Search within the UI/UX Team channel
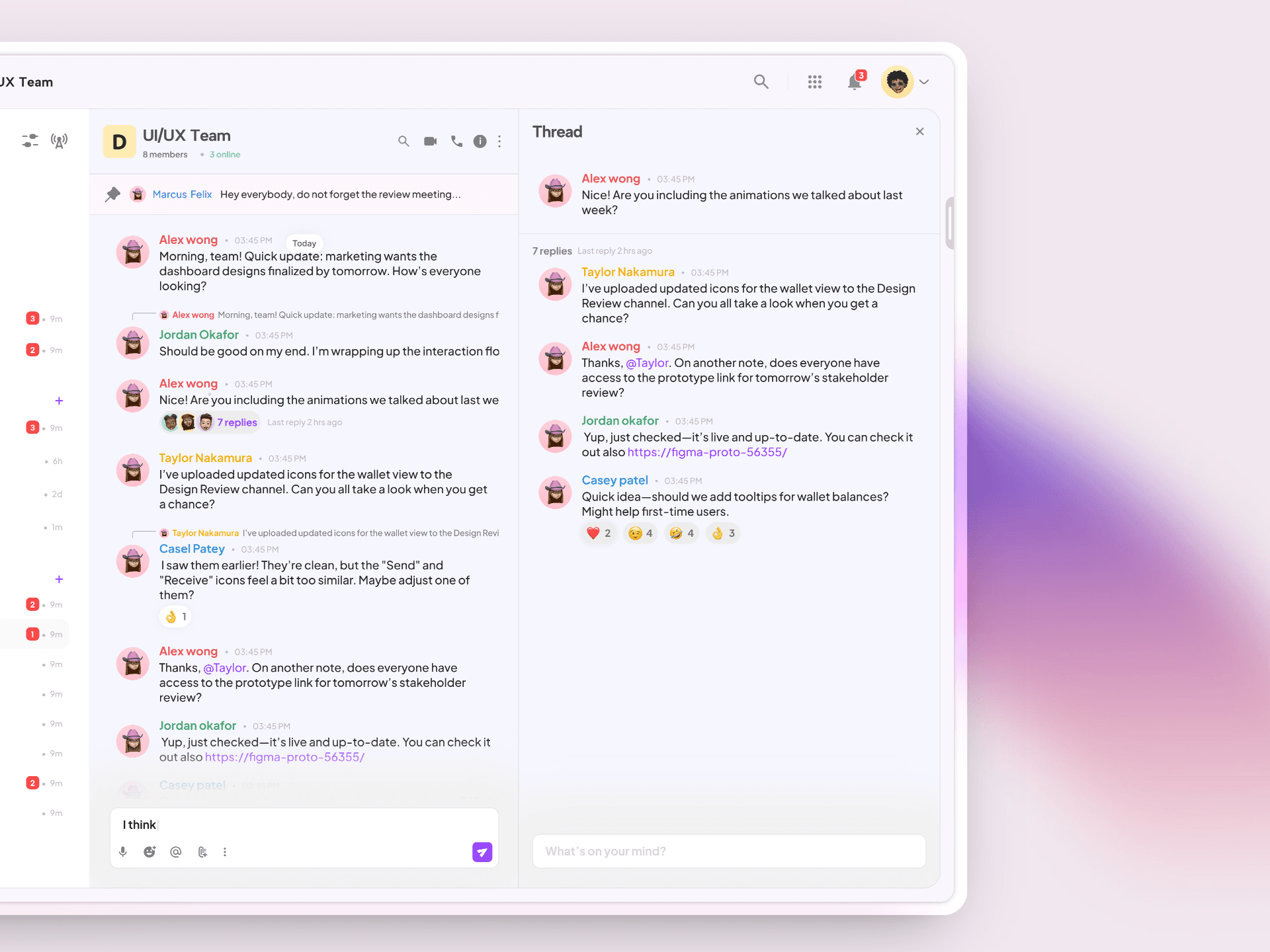 pos(403,141)
